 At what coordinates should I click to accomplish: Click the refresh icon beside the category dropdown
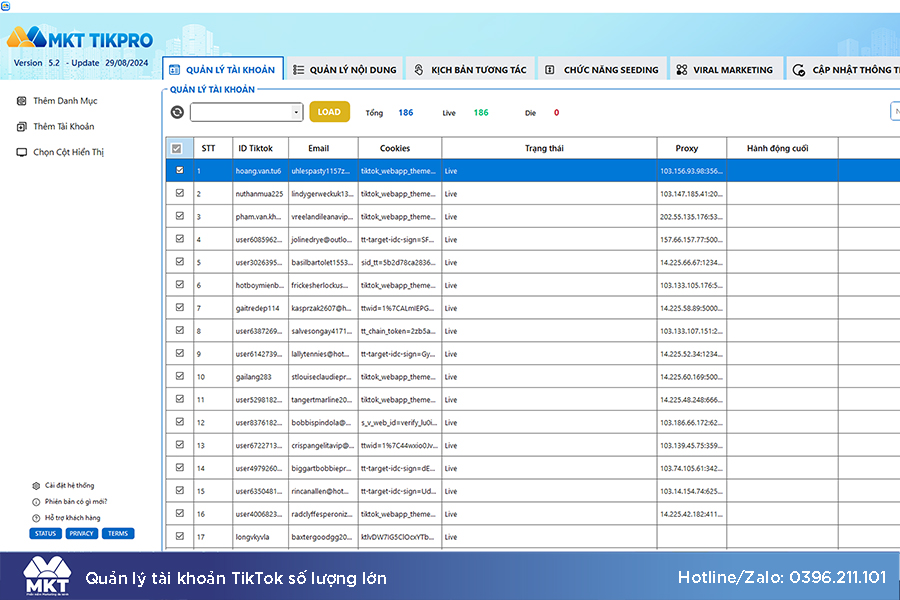(x=177, y=112)
